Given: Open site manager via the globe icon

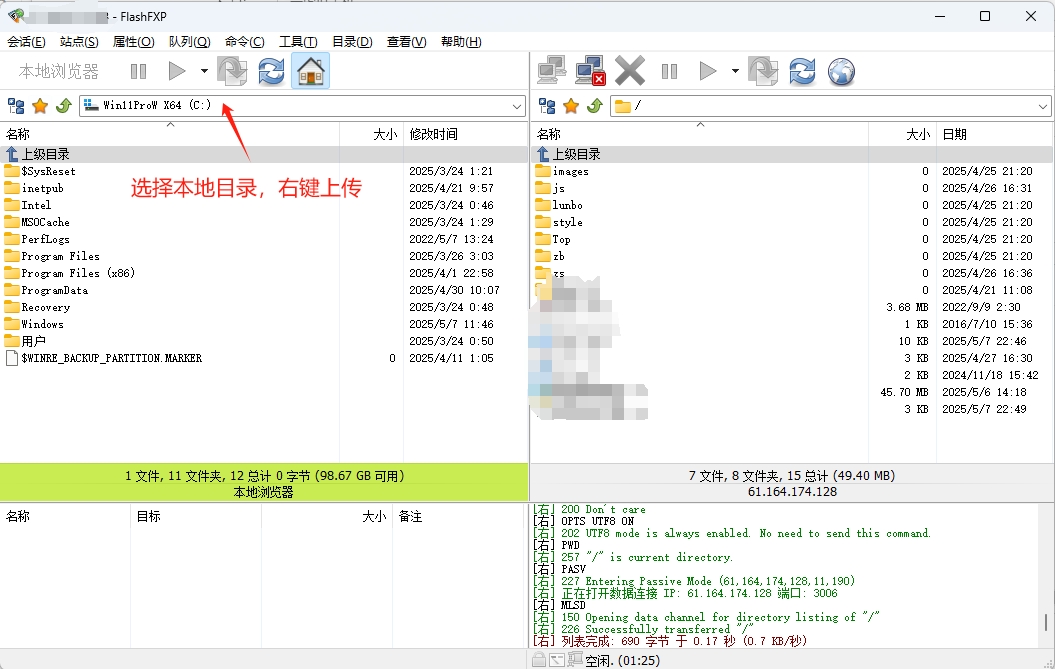Looking at the screenshot, I should (x=840, y=70).
